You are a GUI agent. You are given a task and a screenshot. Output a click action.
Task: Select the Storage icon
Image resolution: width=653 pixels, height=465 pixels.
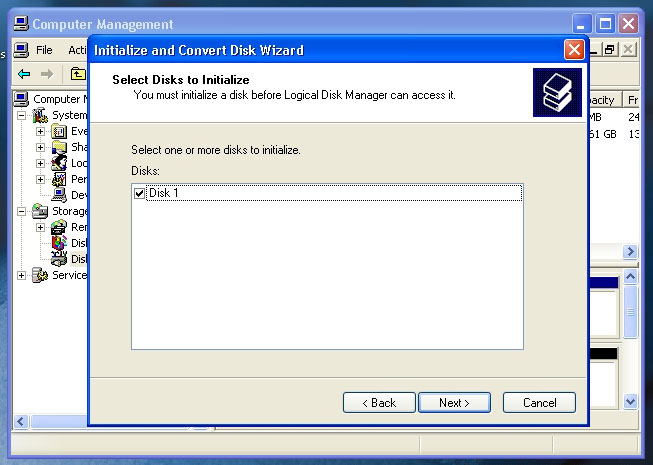(x=40, y=211)
